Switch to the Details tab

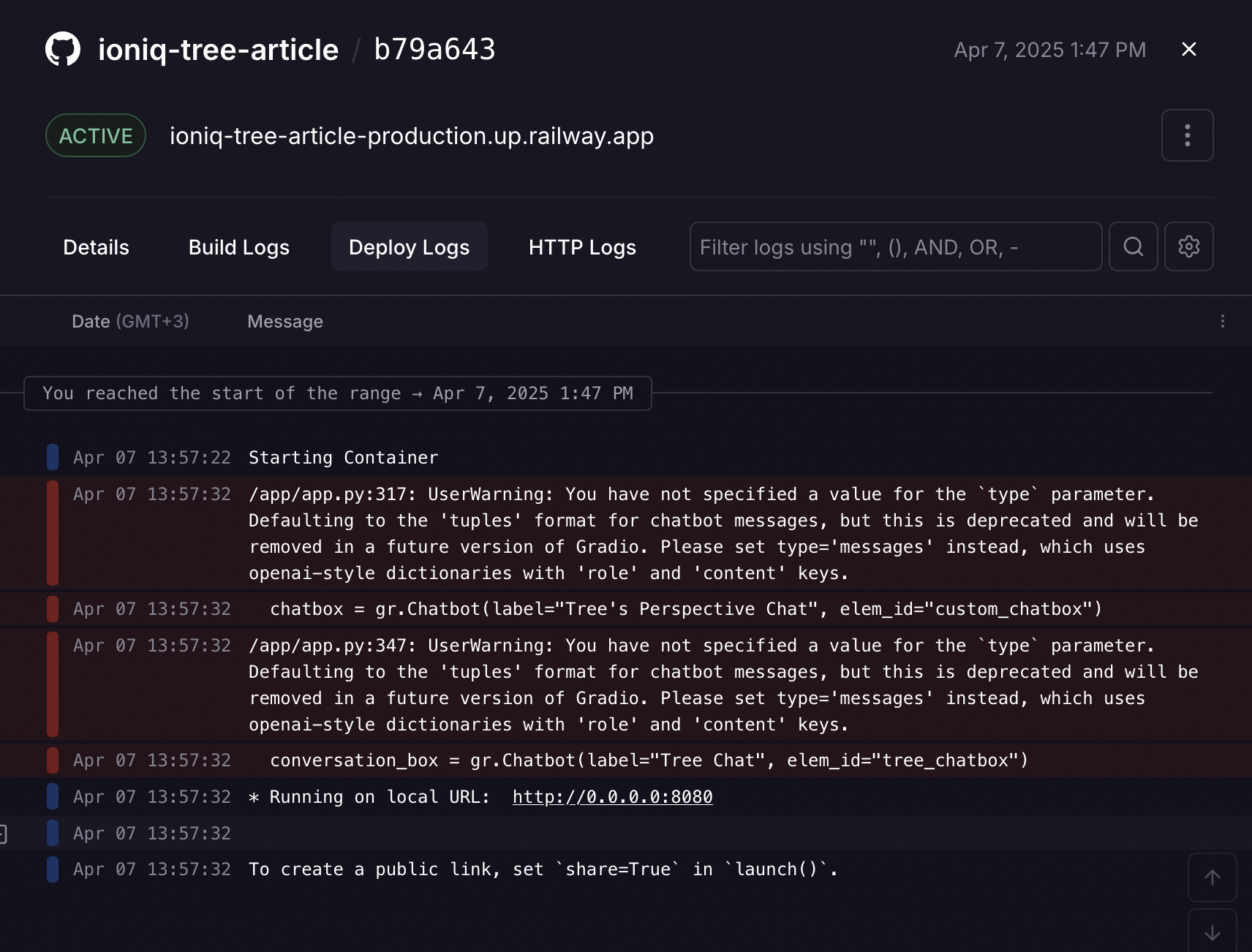pos(96,247)
